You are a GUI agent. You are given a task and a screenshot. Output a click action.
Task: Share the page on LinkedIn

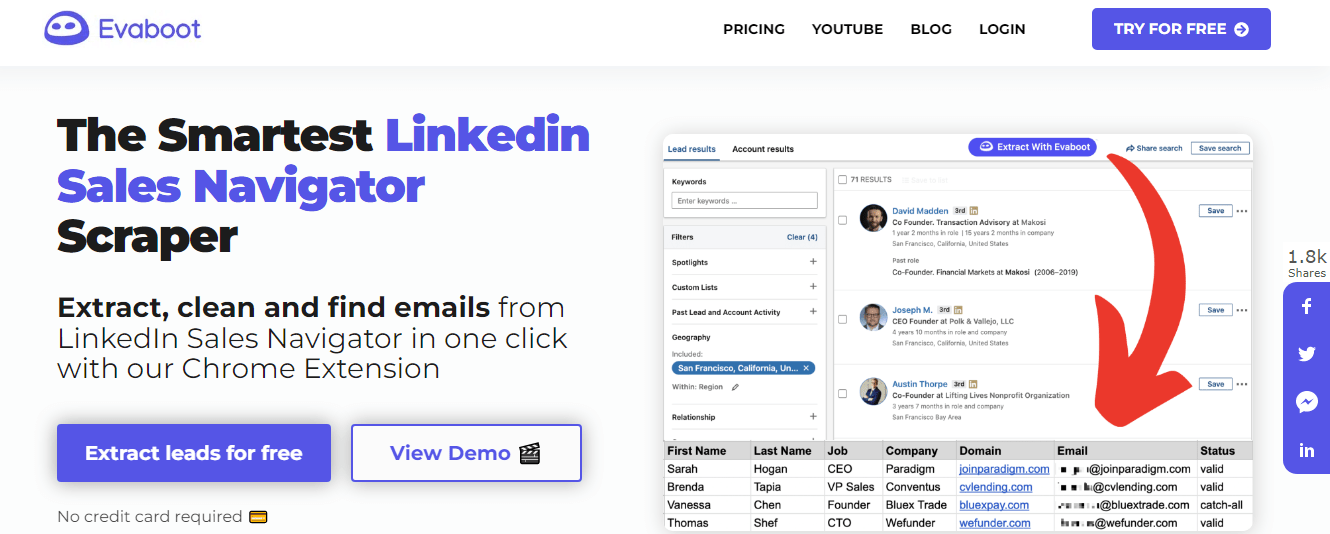click(1306, 450)
